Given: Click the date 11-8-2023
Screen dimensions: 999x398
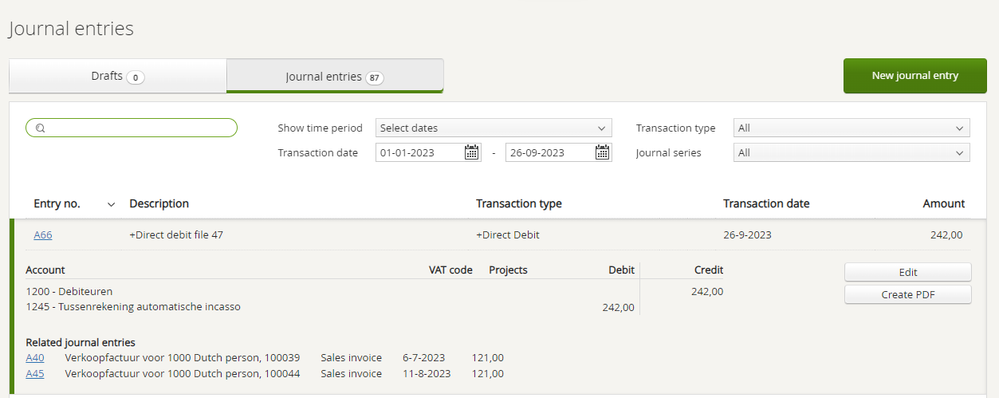Looking at the screenshot, I should click(x=426, y=374).
